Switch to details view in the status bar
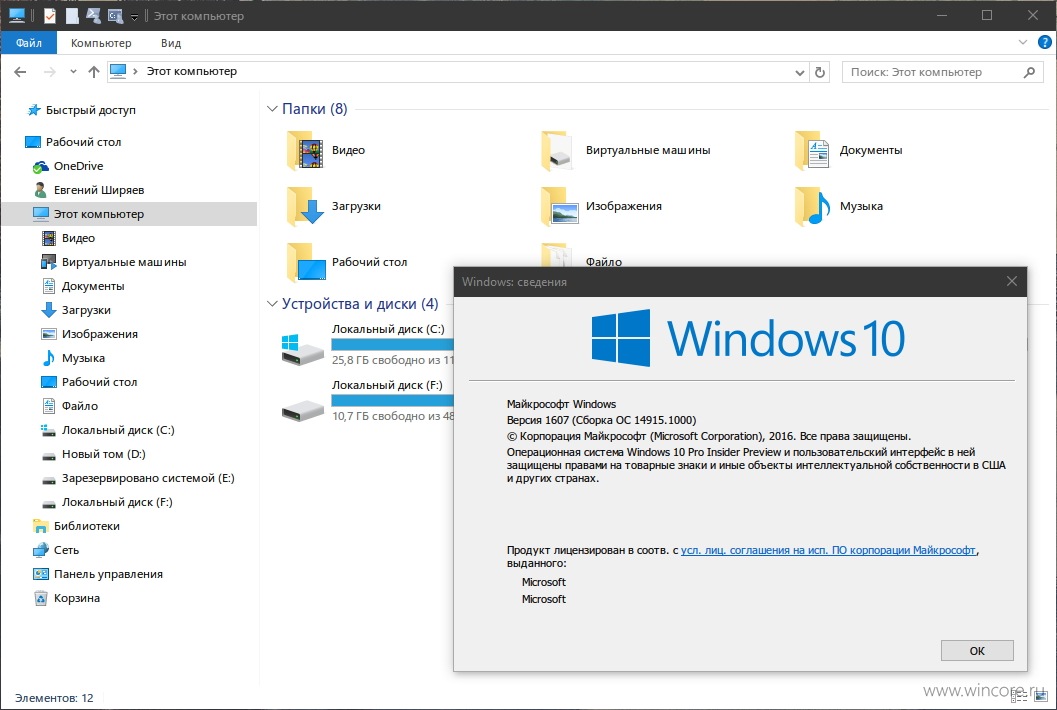 click(x=1020, y=697)
